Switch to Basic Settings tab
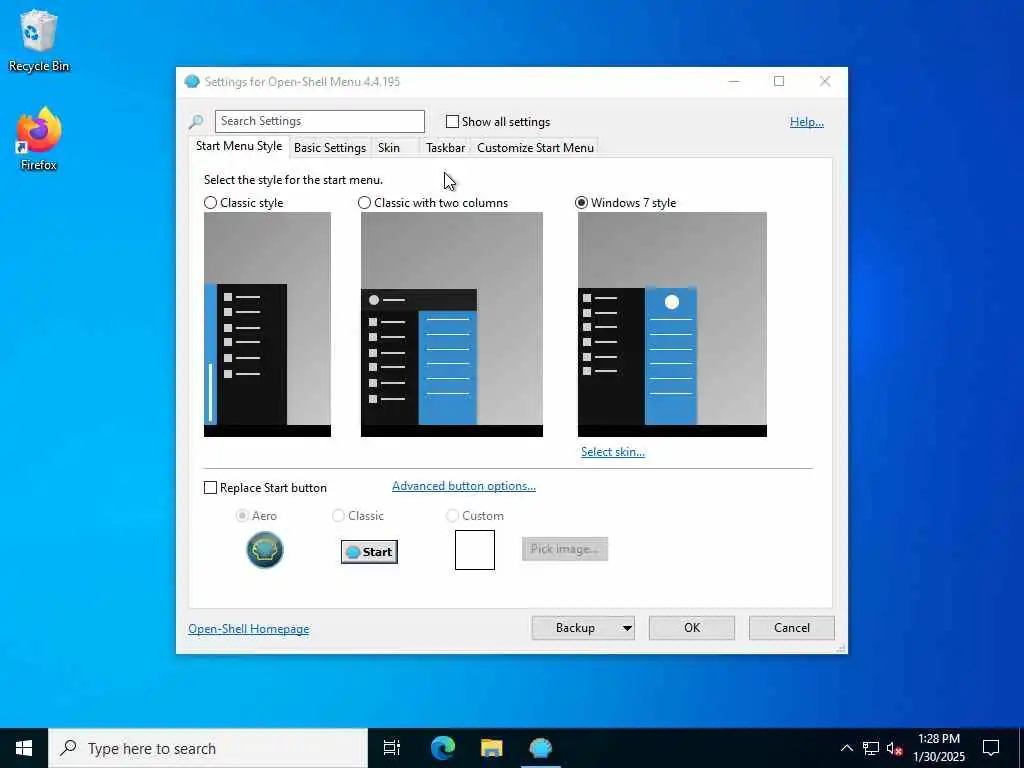This screenshot has height=768, width=1024. [330, 148]
